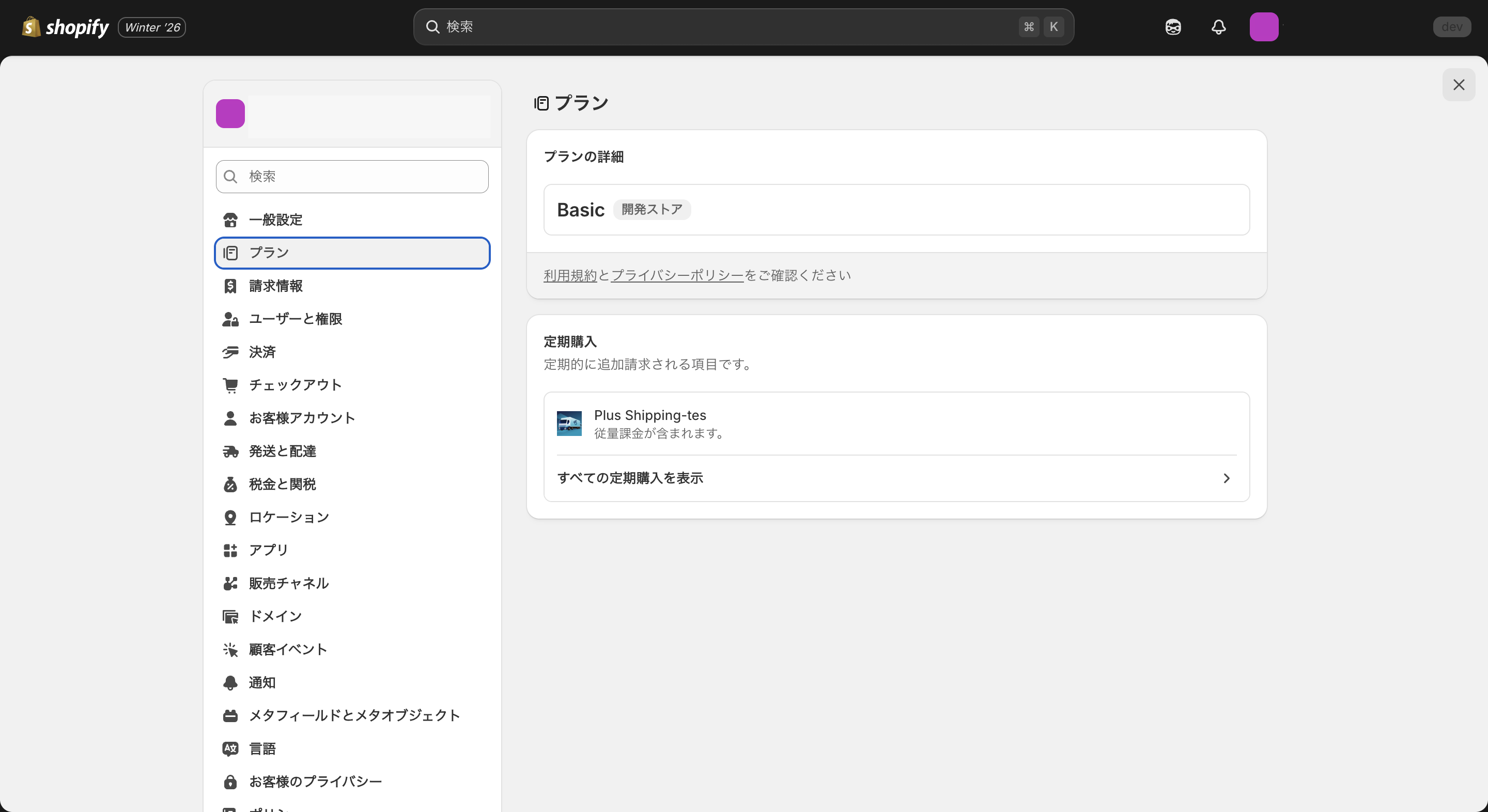
Task: Expand すべての定期購入を表示 with the chevron
Action: 1226,478
